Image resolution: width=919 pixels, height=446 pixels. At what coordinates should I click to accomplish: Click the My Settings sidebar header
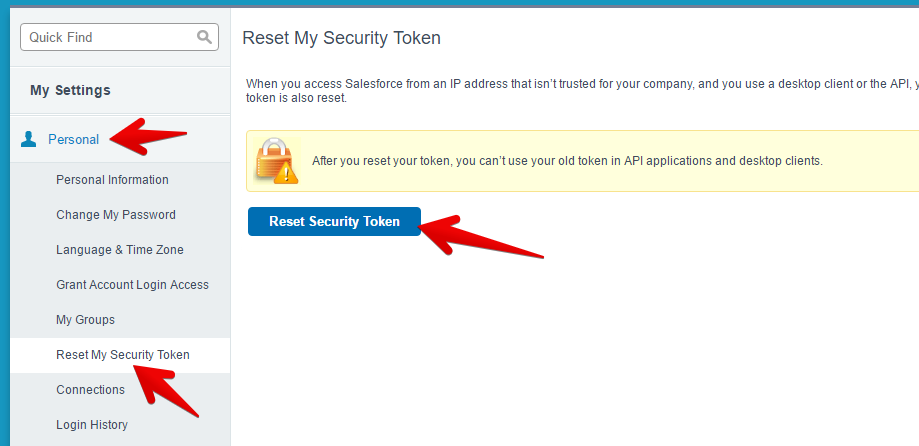pos(70,90)
